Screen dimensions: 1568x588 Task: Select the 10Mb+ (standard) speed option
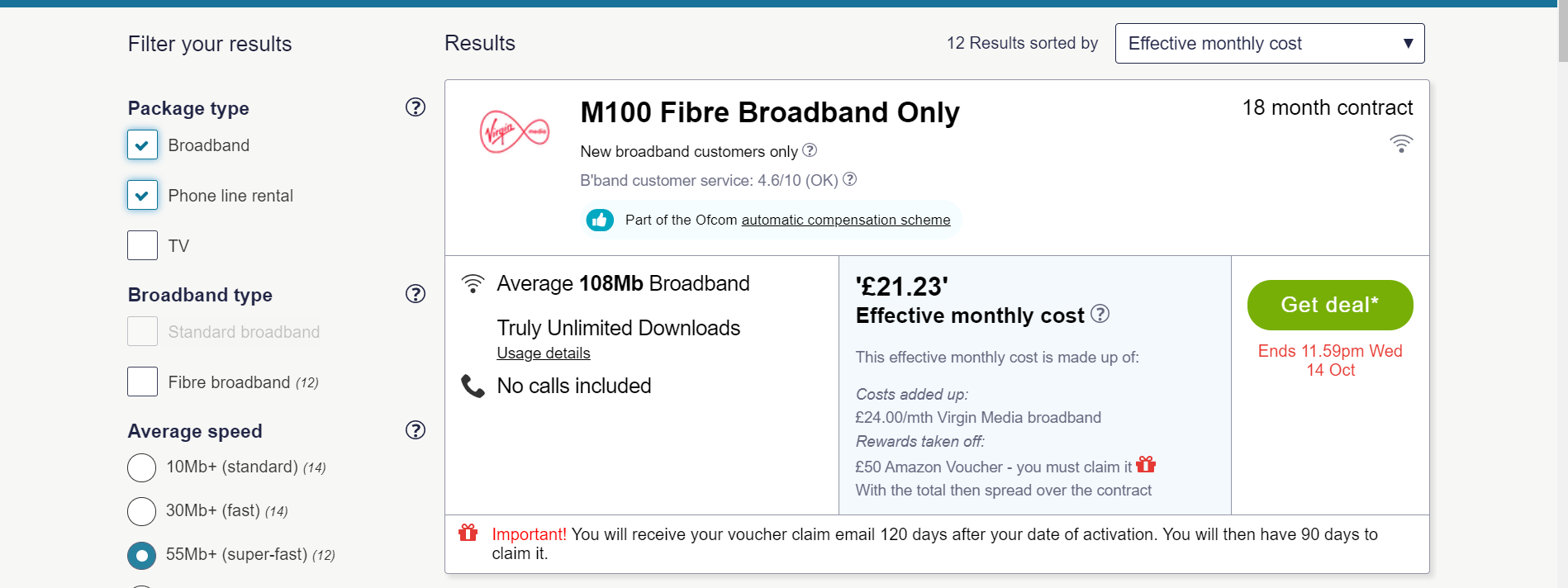(141, 467)
